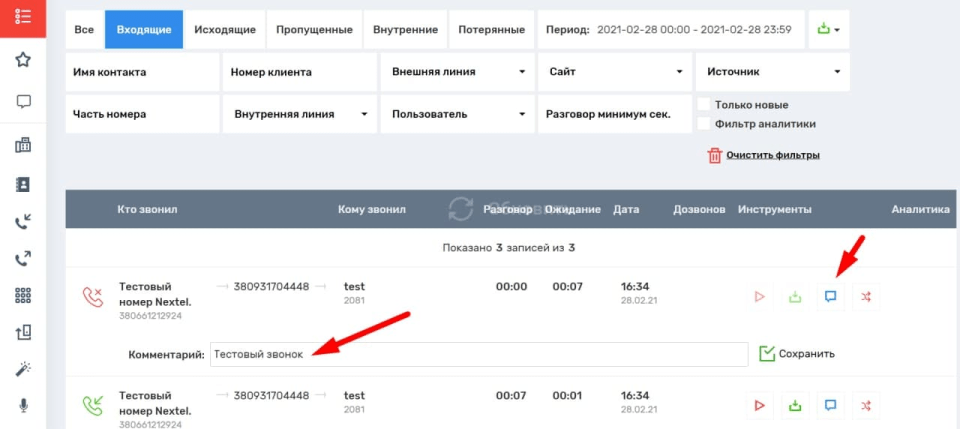Expand the 'Пользователь' dropdown
Image resolution: width=960 pixels, height=429 pixels.
coord(455,114)
